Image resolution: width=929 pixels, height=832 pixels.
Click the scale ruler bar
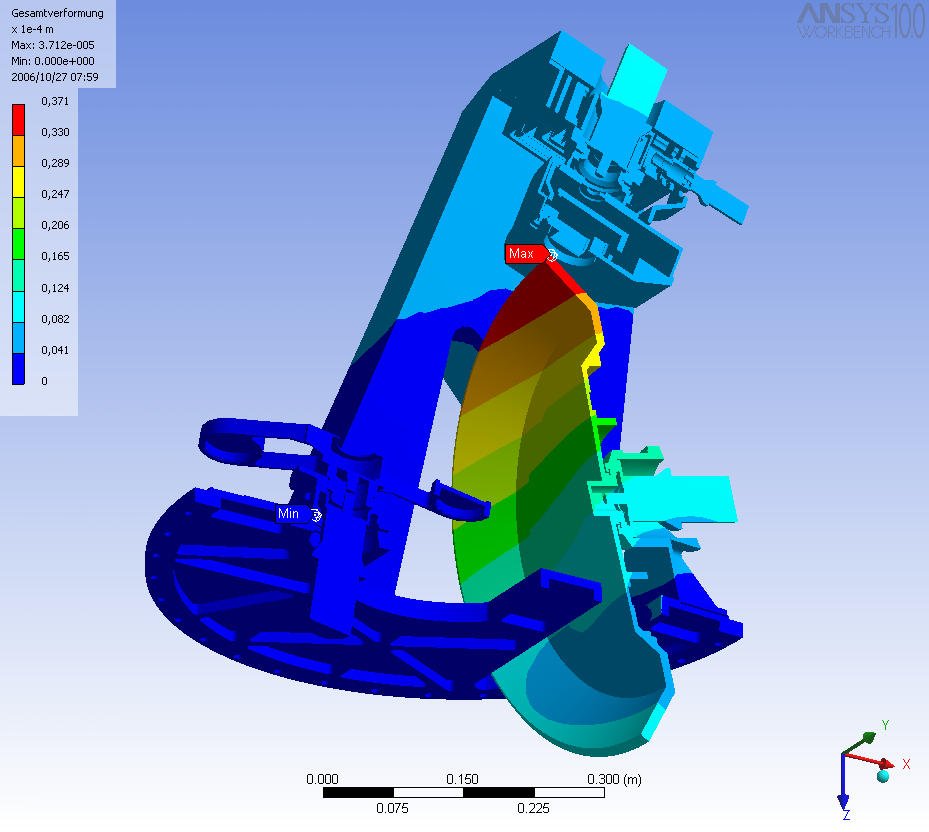click(463, 793)
